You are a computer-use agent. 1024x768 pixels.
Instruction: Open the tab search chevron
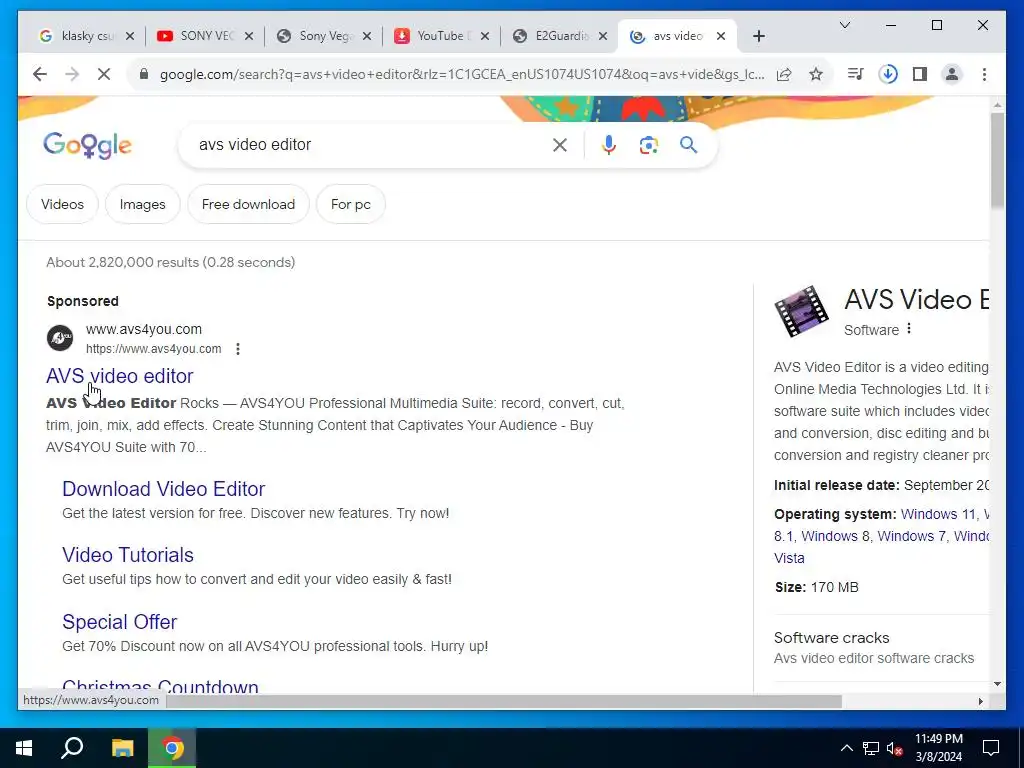click(x=844, y=25)
